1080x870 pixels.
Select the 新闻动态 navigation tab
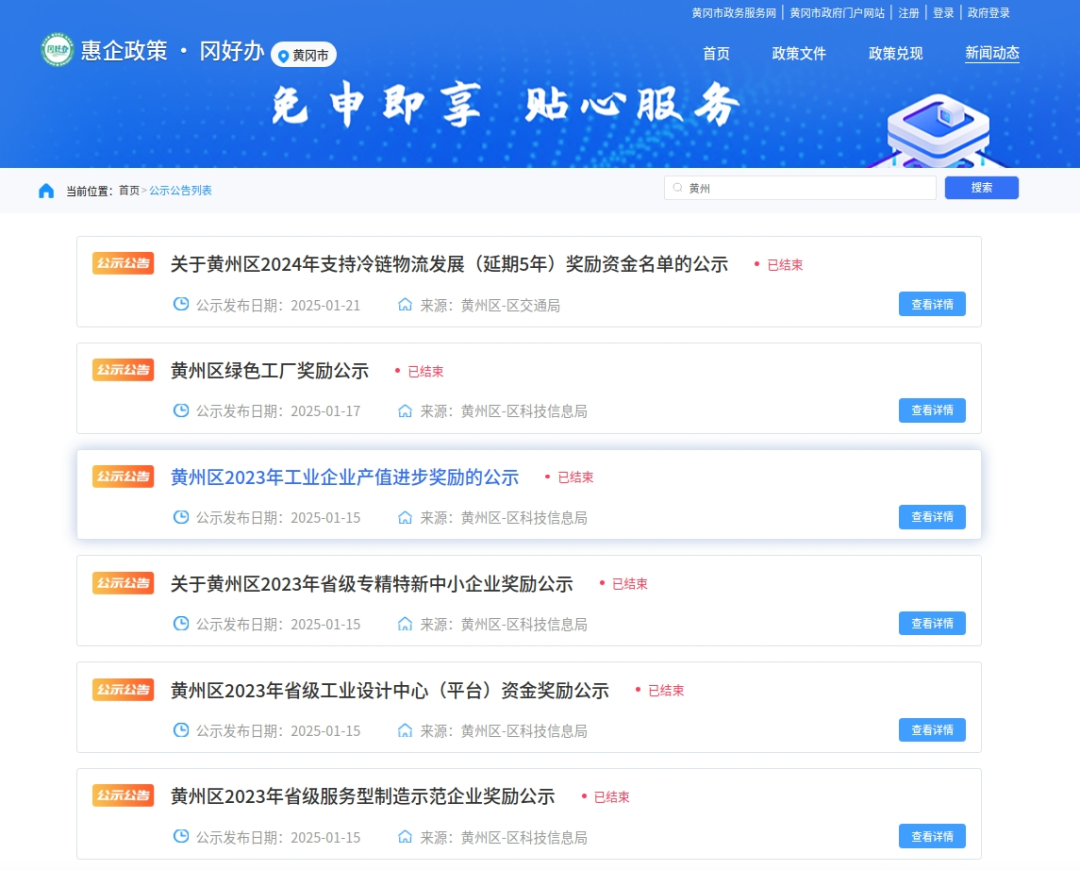(992, 54)
